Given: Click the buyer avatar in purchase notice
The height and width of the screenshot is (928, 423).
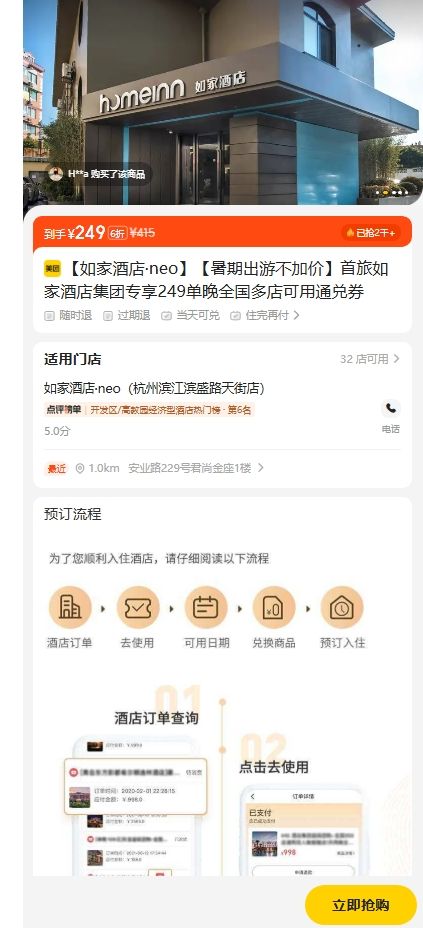Looking at the screenshot, I should click(x=56, y=174).
